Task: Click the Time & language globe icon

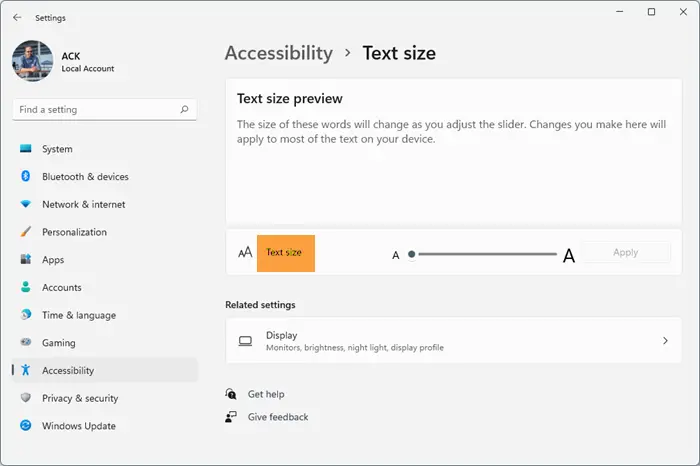Action: (x=26, y=315)
